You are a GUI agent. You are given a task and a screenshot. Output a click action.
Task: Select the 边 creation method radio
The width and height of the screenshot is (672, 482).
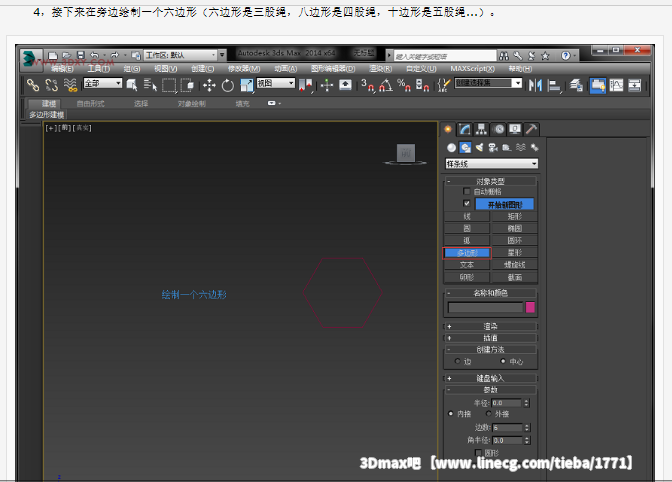tap(457, 361)
